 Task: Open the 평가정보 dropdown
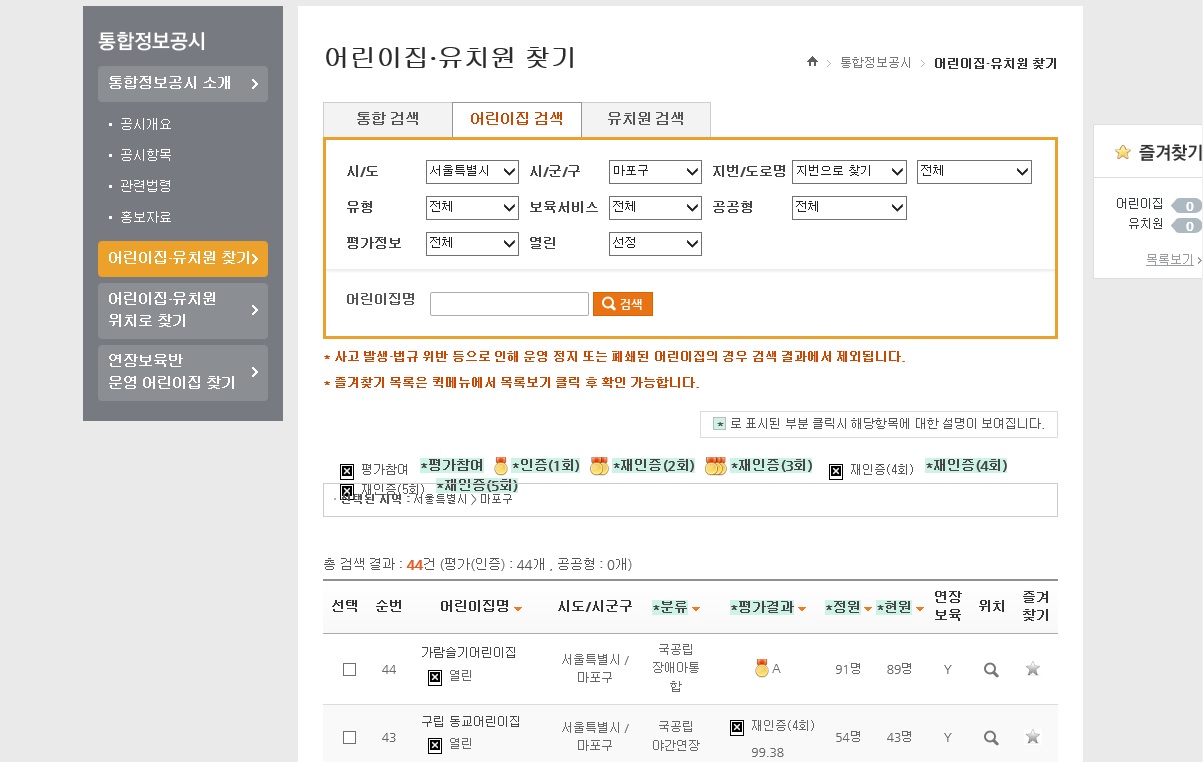click(472, 243)
